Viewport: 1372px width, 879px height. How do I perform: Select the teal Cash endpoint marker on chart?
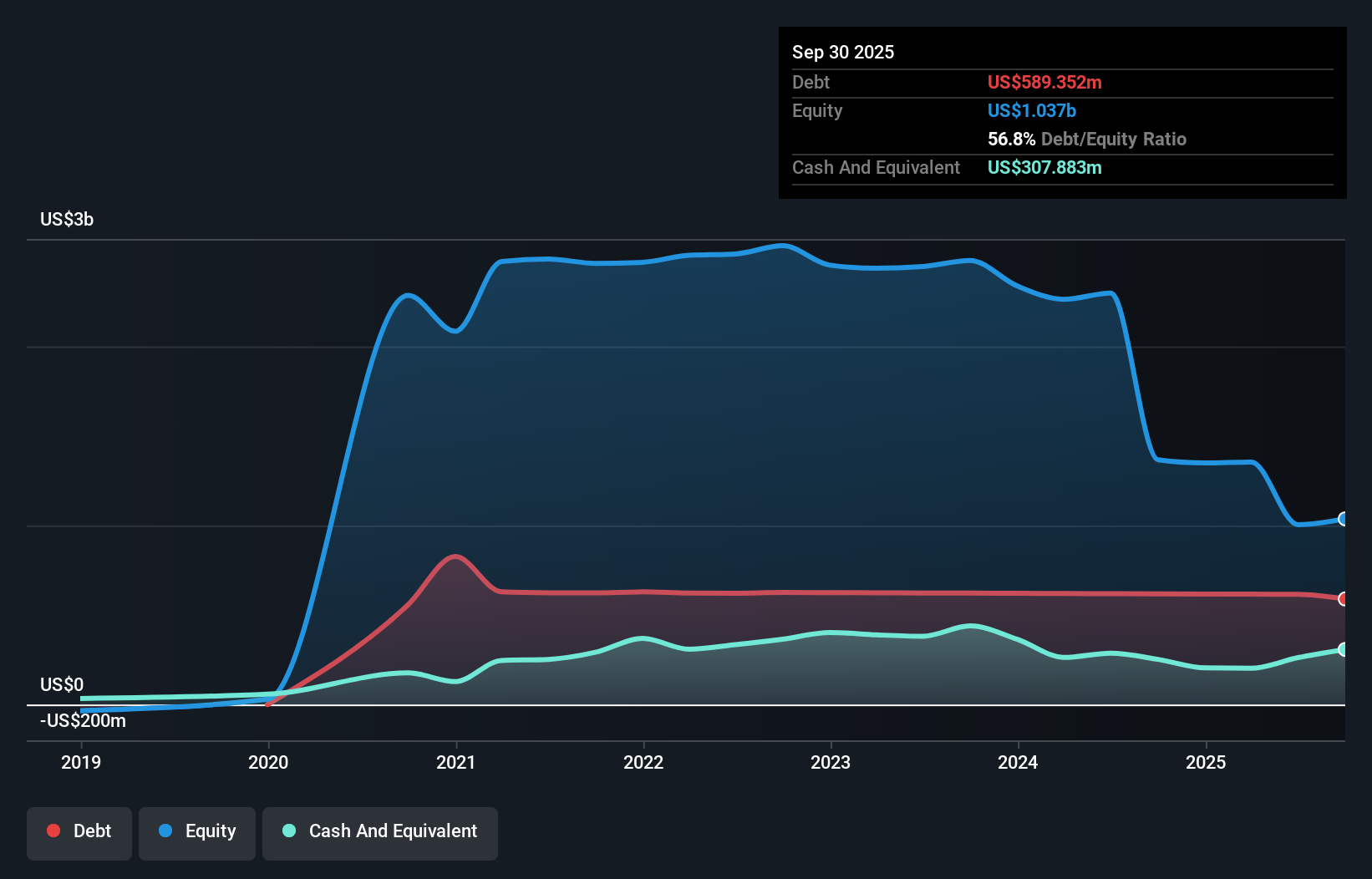click(1343, 648)
